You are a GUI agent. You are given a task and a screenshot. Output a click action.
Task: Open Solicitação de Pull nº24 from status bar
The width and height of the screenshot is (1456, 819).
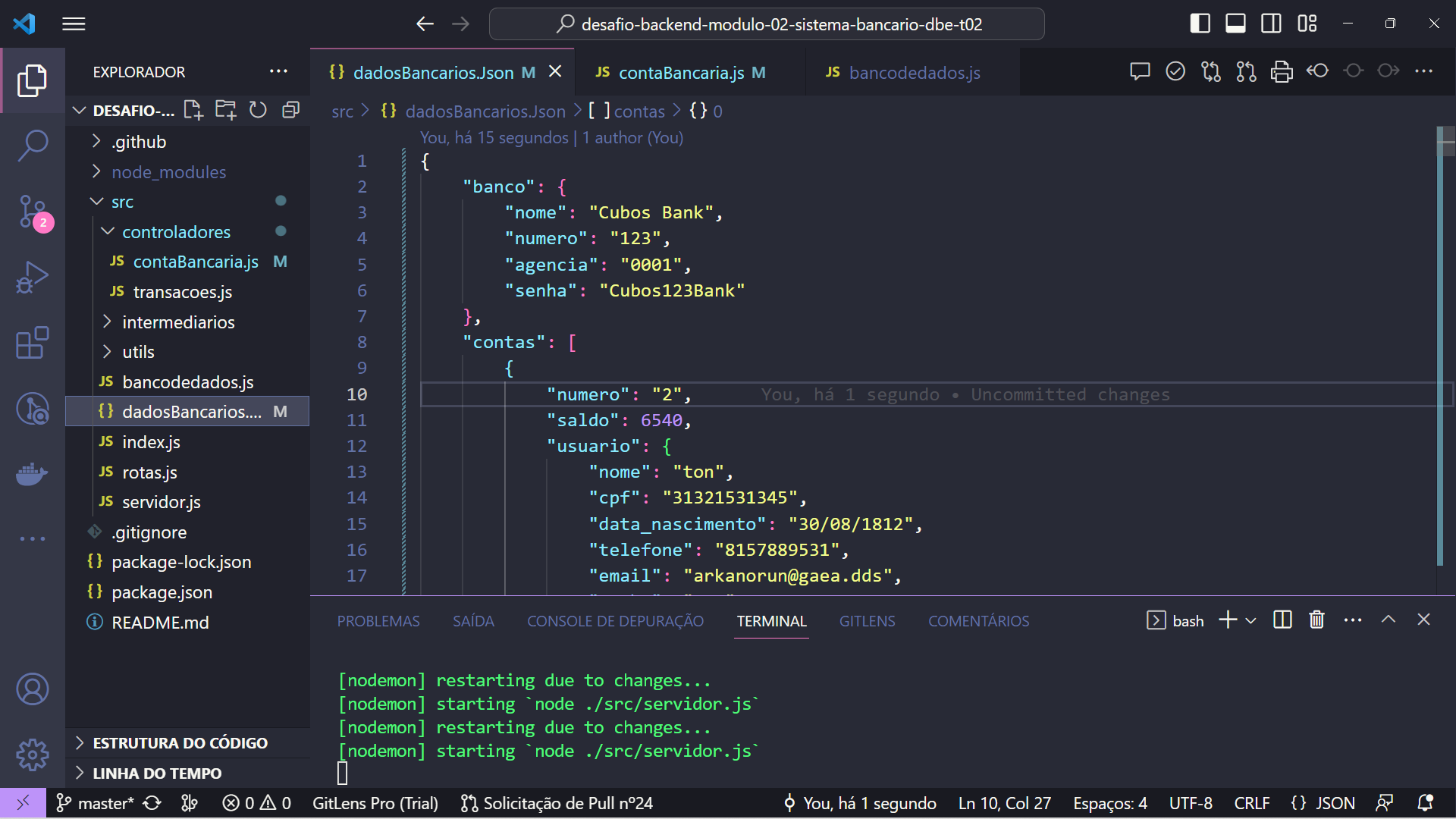(x=557, y=803)
